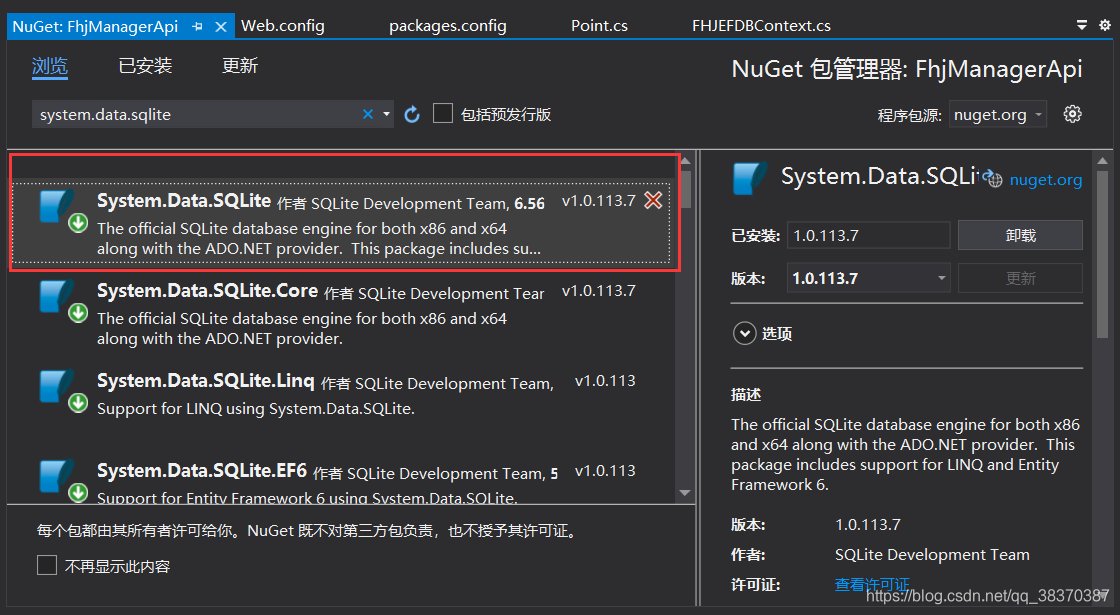Viewport: 1120px width, 615px height.
Task: Open the 程序包源 nuget.org dropdown
Action: (x=997, y=114)
